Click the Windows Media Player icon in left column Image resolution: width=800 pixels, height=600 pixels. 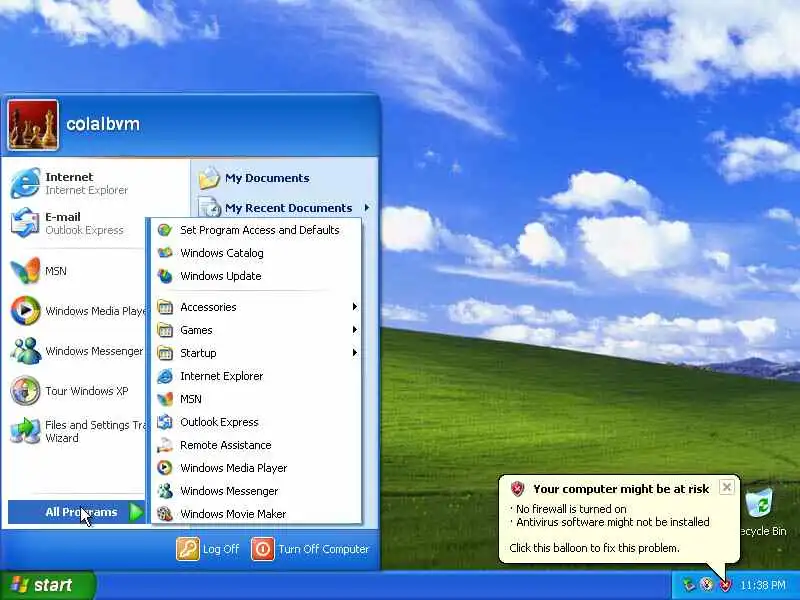click(x=25, y=310)
